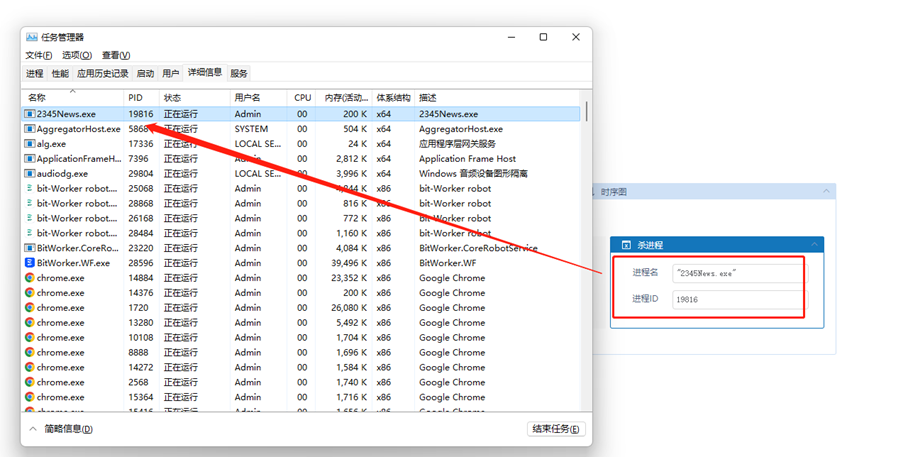This screenshot has width=908, height=457.
Task: Click the 结束任务(E) button
Action: coord(556,429)
